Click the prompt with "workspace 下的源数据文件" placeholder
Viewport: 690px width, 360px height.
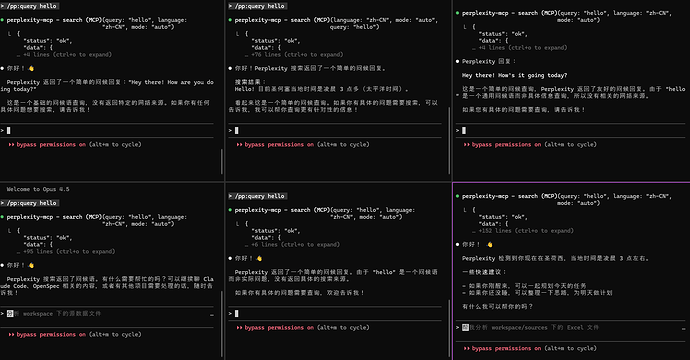pos(107,314)
